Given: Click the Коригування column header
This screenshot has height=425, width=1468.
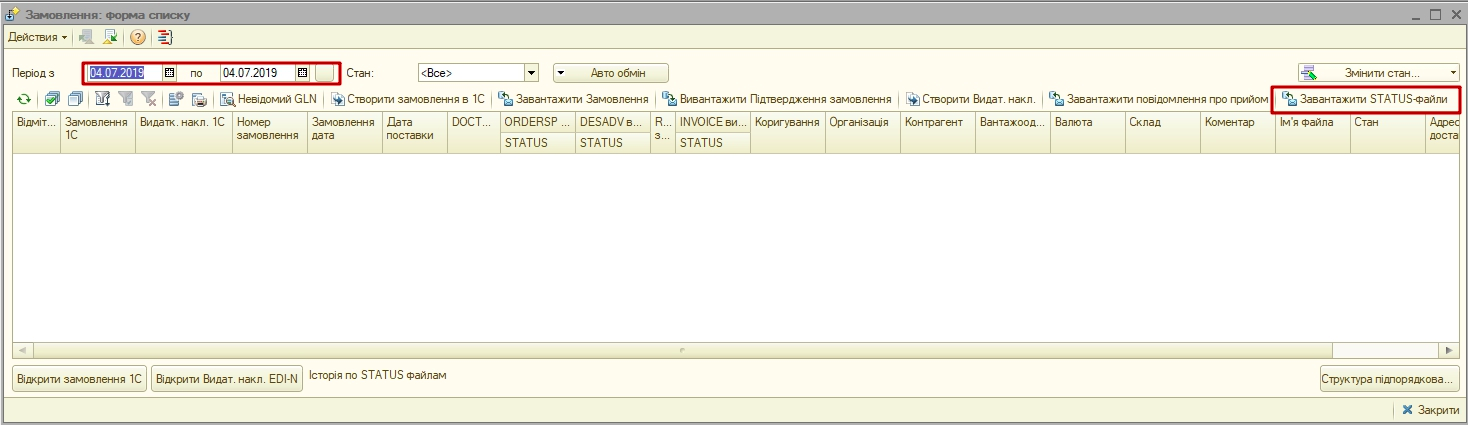Looking at the screenshot, I should point(788,132).
